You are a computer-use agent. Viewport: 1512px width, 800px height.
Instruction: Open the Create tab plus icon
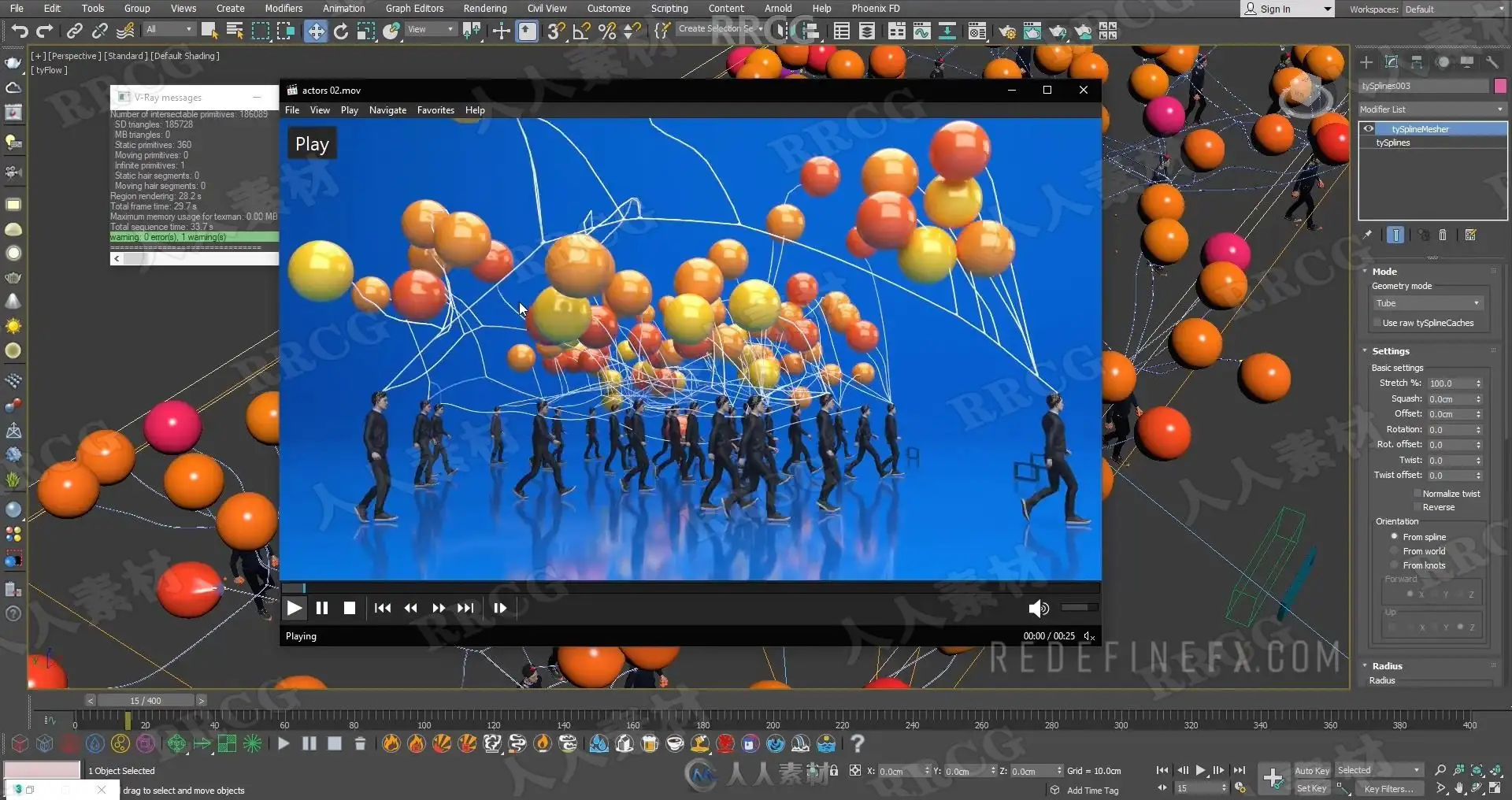[1366, 62]
